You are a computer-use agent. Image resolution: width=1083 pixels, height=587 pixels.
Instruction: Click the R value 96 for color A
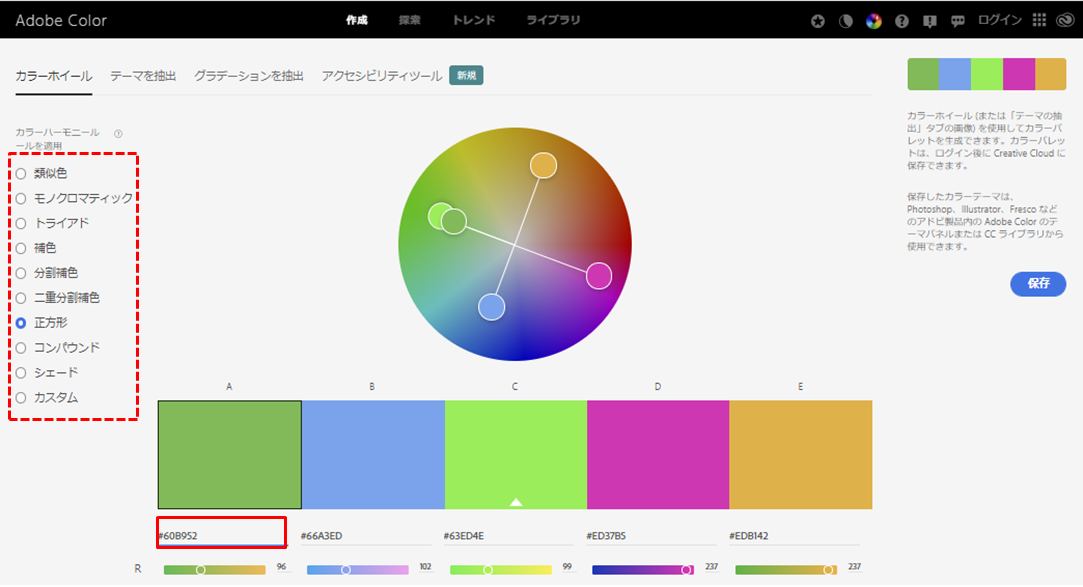tap(281, 567)
